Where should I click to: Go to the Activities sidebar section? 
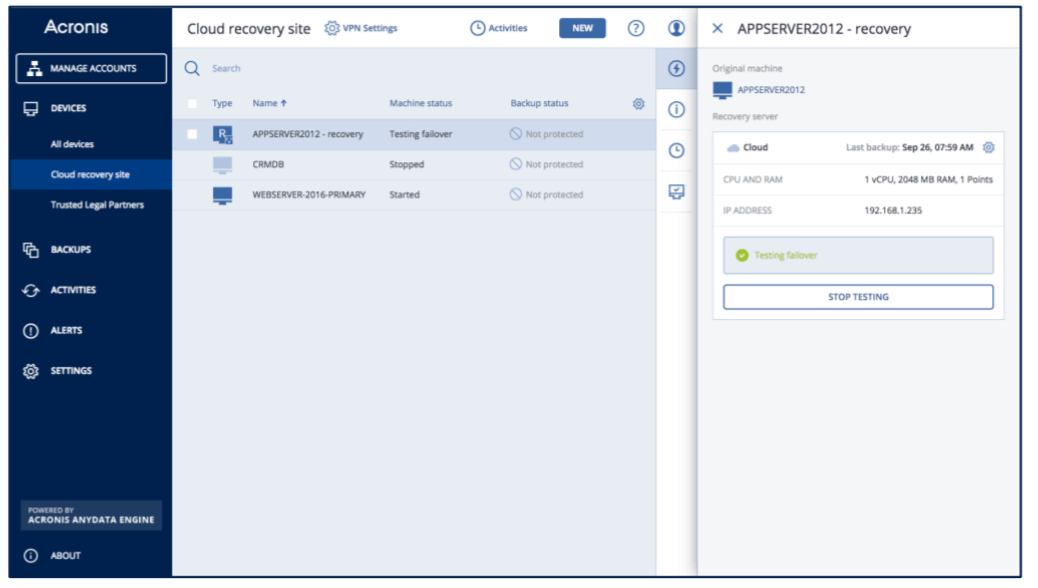pos(73,290)
